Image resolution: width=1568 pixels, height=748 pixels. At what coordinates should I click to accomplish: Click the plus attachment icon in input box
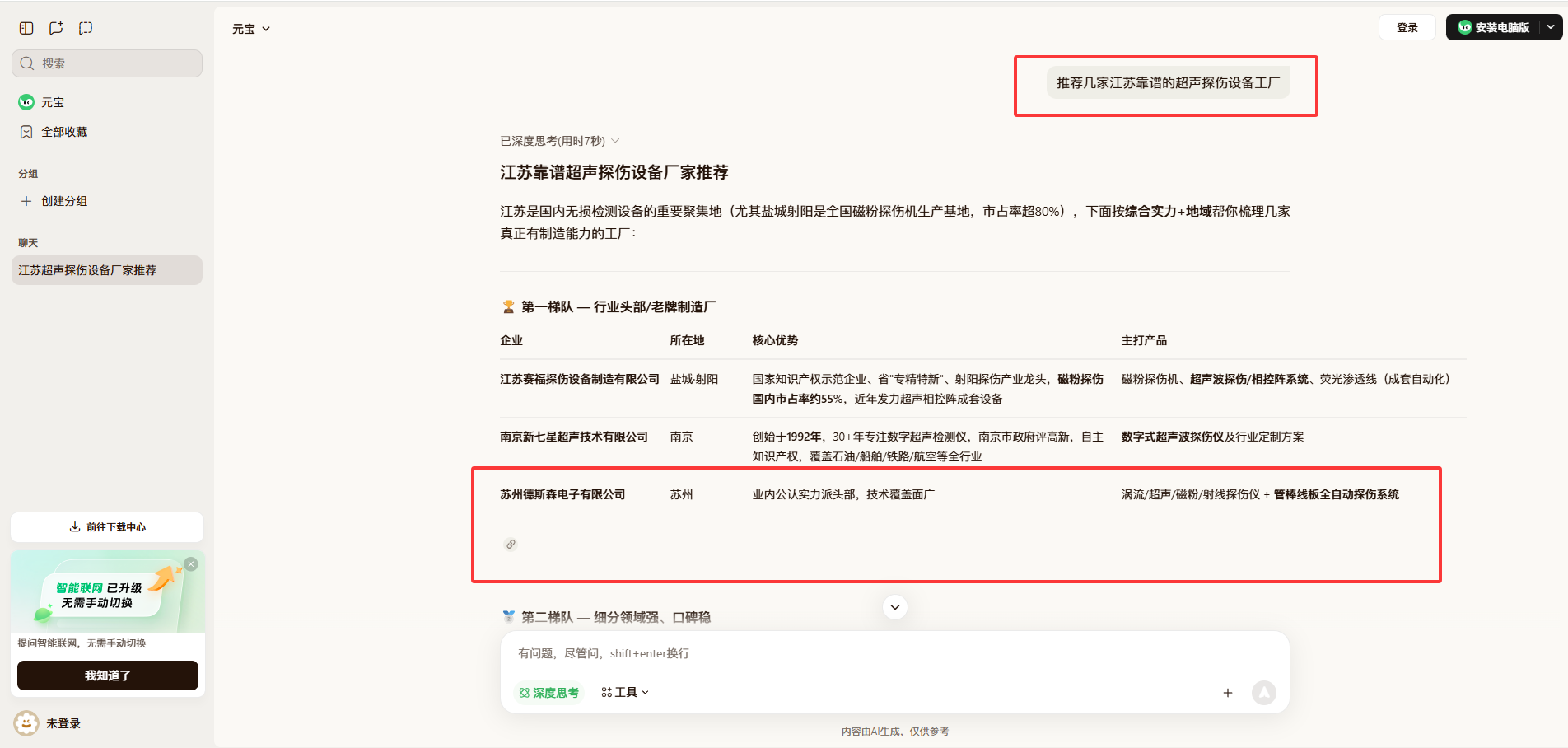1228,693
